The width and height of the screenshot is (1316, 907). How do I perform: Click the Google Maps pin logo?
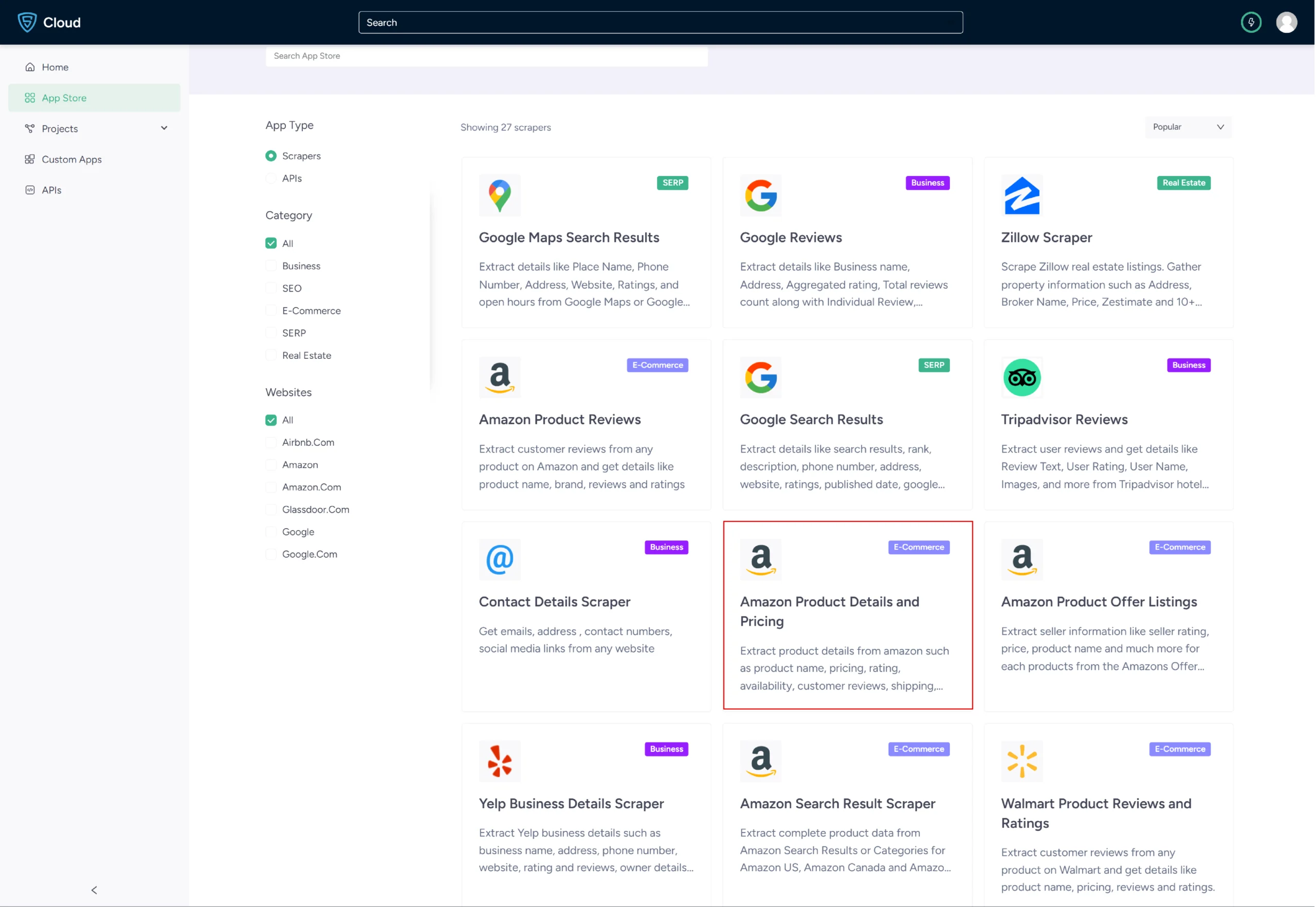[x=500, y=195]
